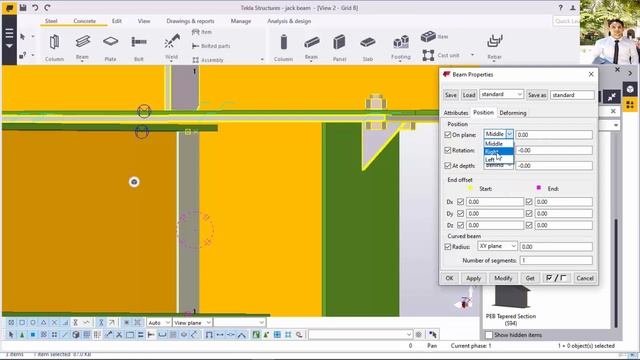Activate the Bolt tool
The height and width of the screenshot is (360, 640).
point(139,47)
